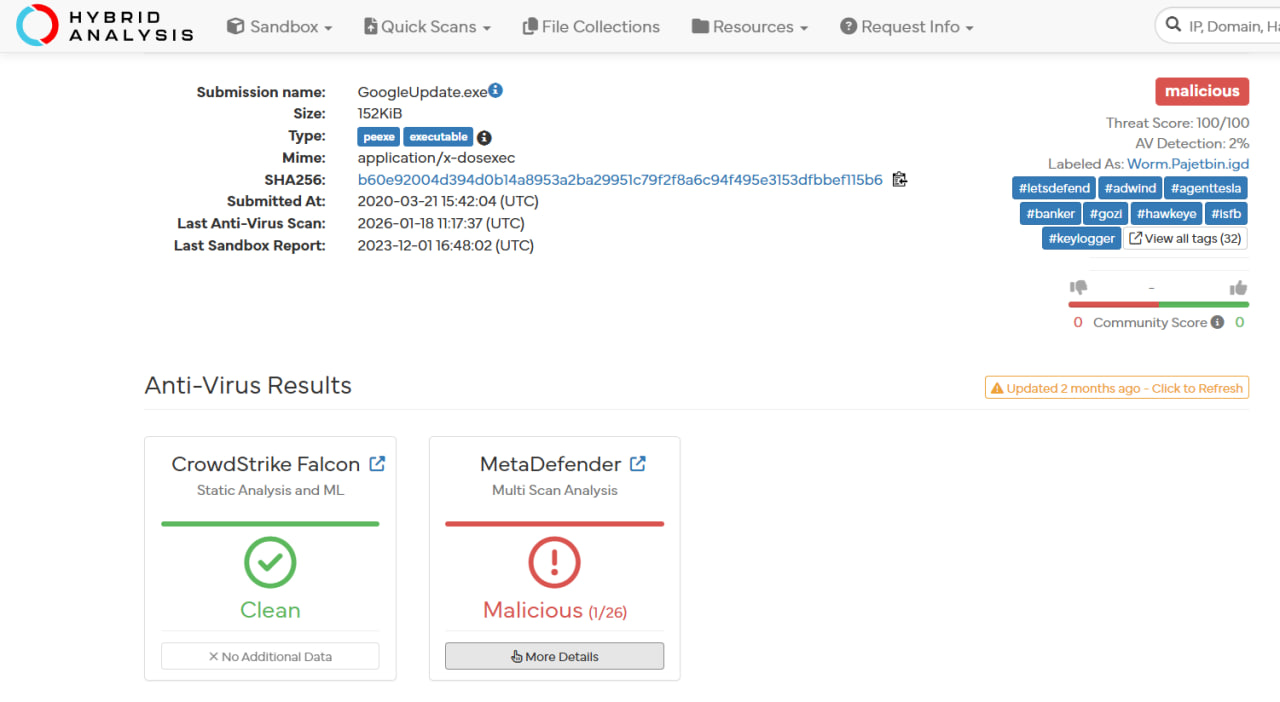Copy SHA256 hash using clipboard icon

899,180
